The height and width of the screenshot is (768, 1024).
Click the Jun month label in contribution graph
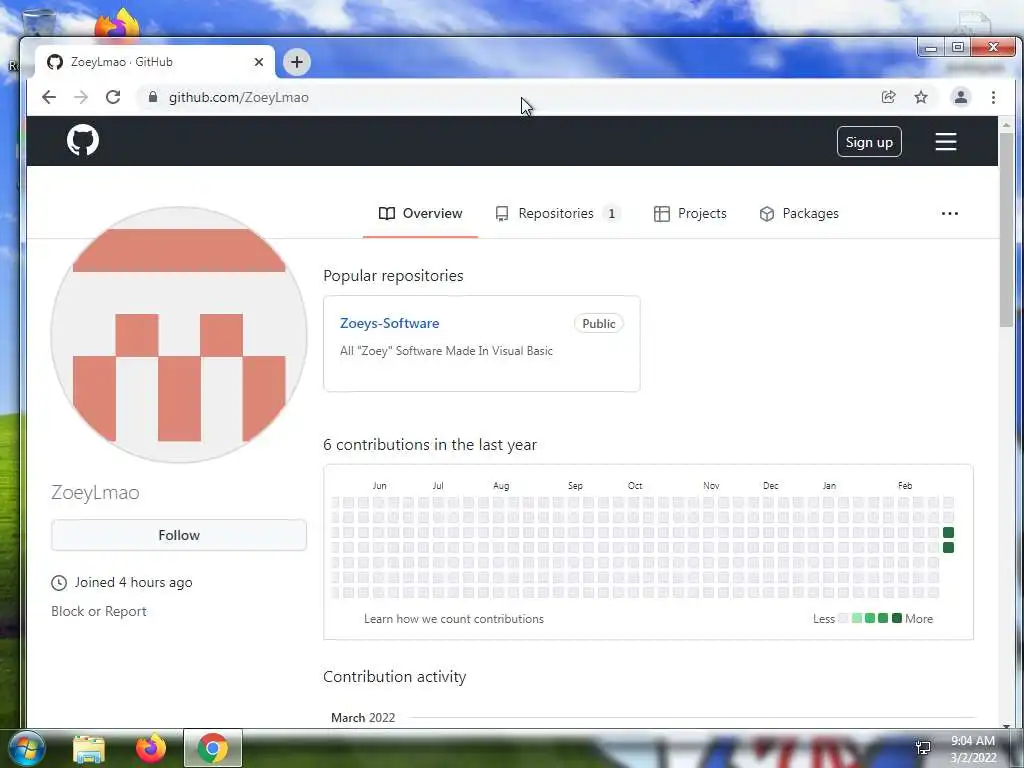pos(379,486)
